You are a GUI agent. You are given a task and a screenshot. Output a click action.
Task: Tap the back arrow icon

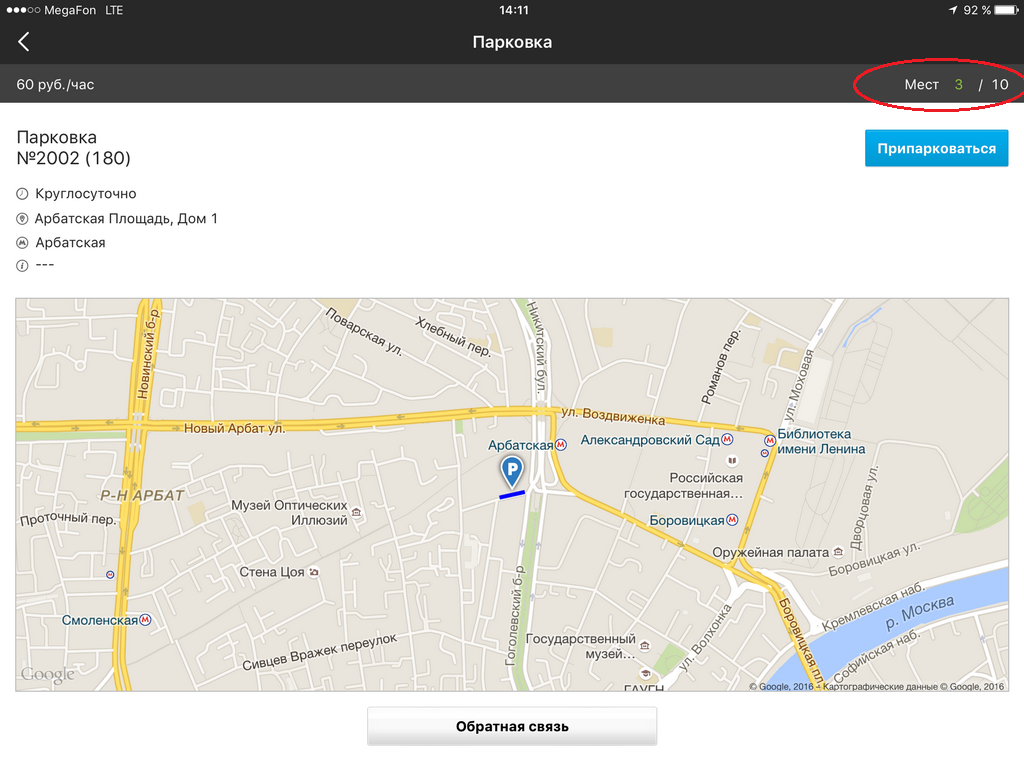[24, 42]
